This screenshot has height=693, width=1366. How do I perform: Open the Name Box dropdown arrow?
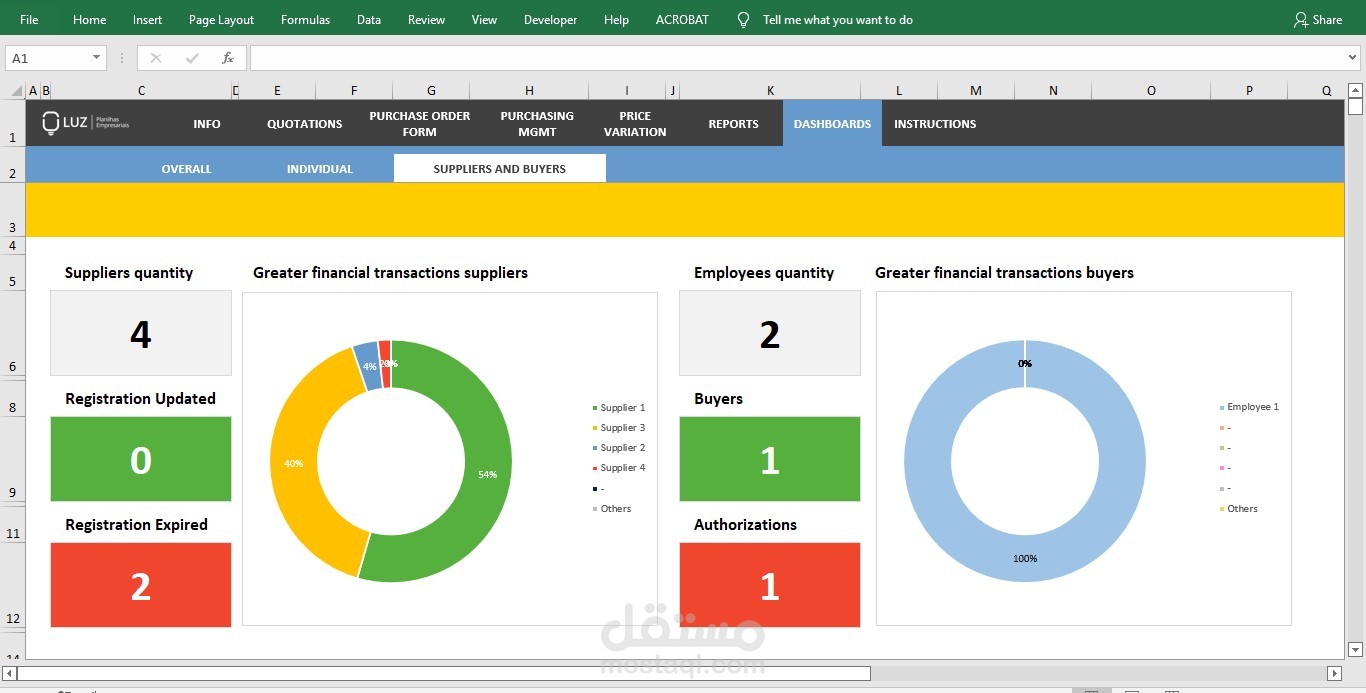tap(97, 58)
